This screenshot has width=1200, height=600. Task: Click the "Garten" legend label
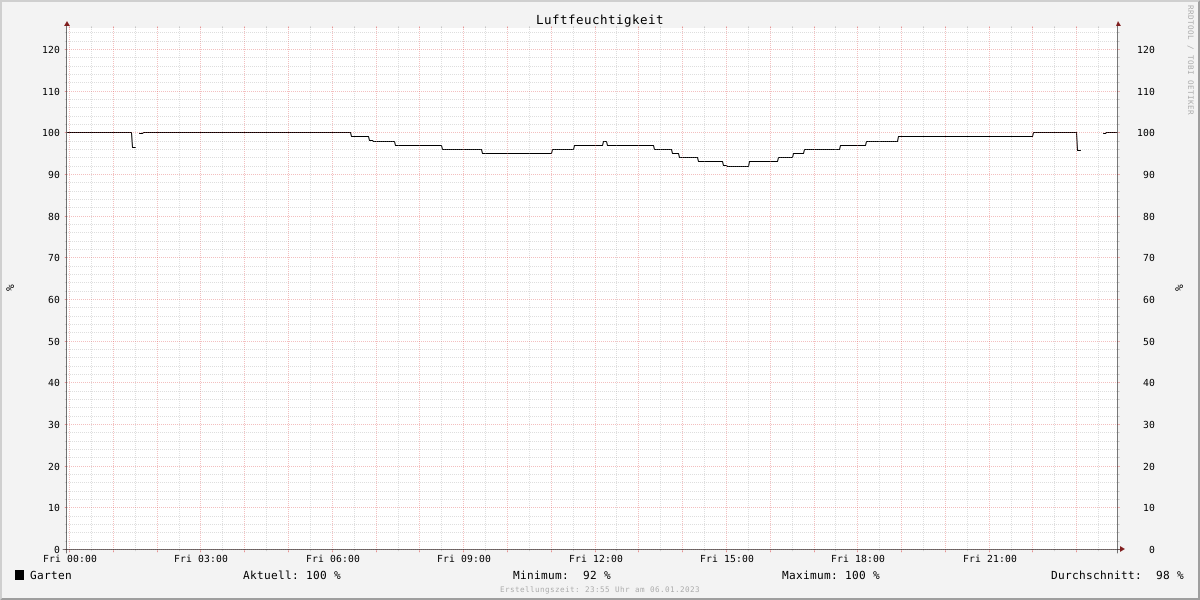(51, 575)
